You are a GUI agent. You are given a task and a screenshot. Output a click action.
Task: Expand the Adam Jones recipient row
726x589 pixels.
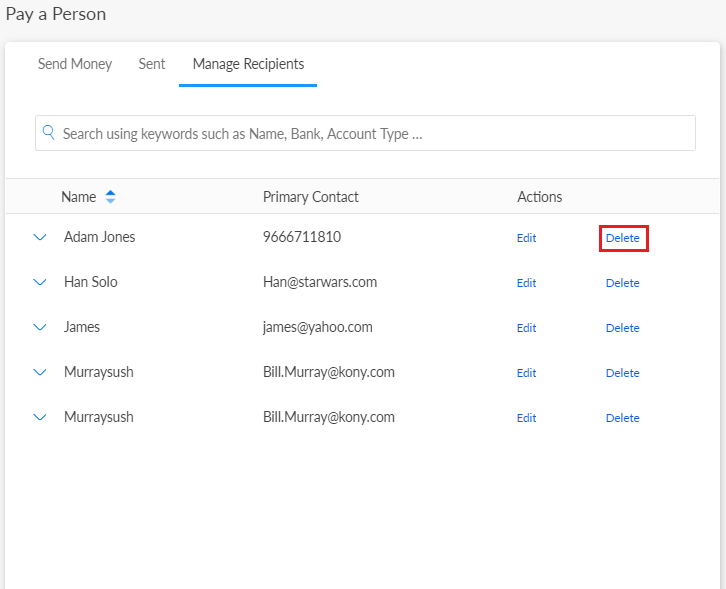click(40, 238)
